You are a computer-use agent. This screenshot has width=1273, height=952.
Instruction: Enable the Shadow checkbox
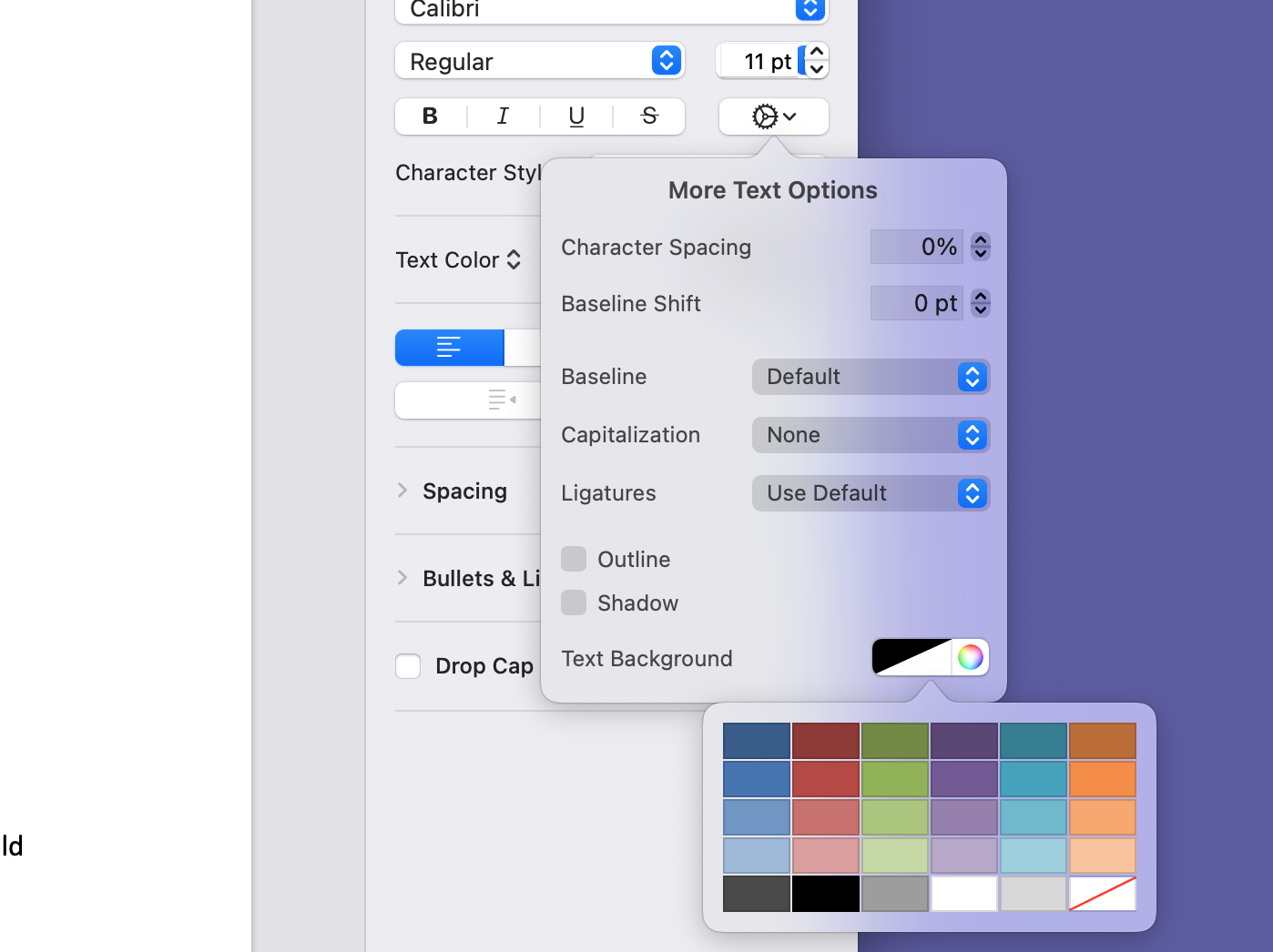(x=574, y=603)
